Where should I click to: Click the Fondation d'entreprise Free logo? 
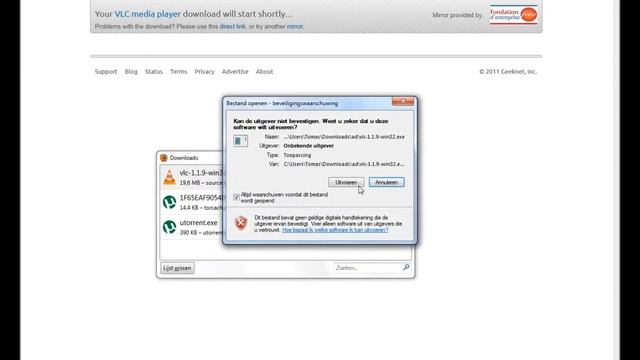pyautogui.click(x=513, y=15)
